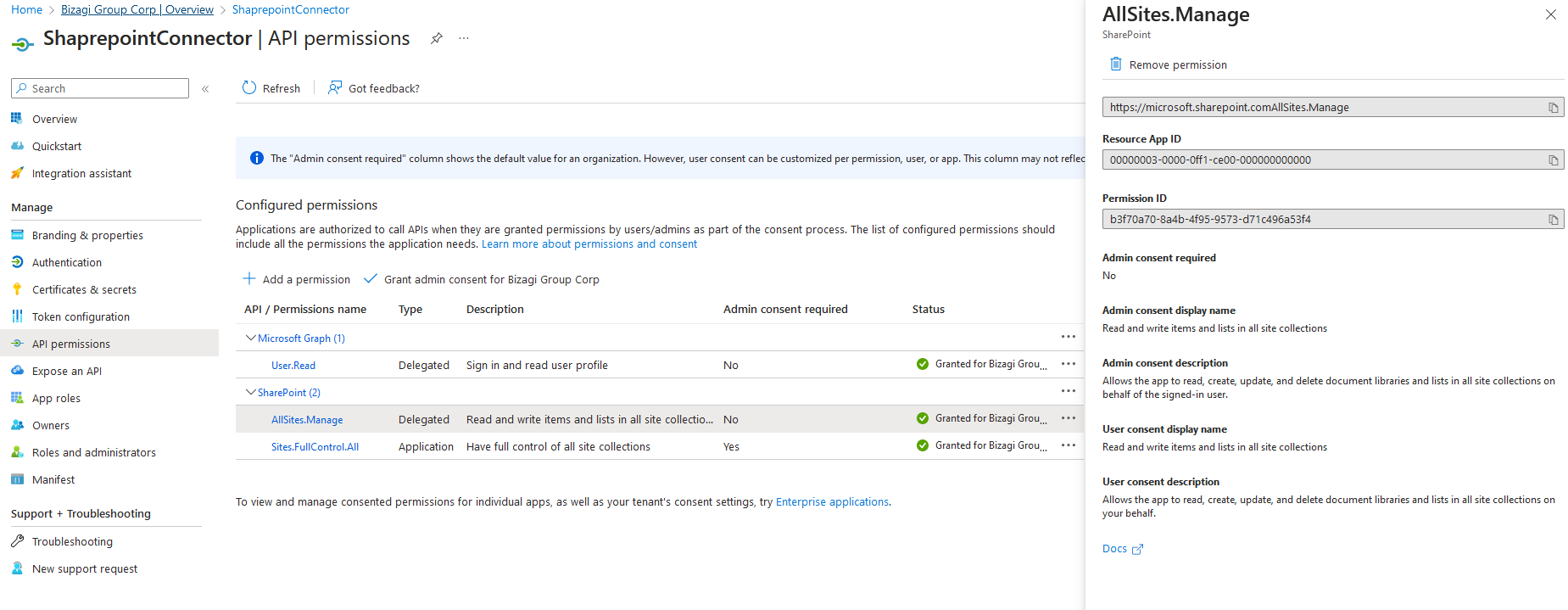Collapse the Microsoft Graph (1) group
The height and width of the screenshot is (610, 1568).
tap(250, 338)
